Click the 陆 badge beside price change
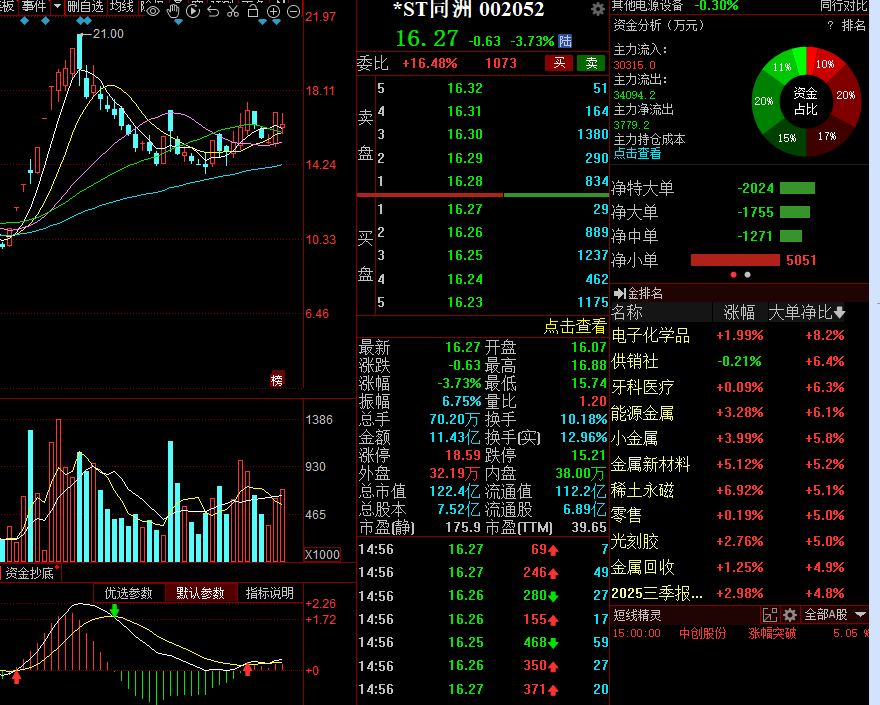This screenshot has height=705, width=880. (565, 41)
